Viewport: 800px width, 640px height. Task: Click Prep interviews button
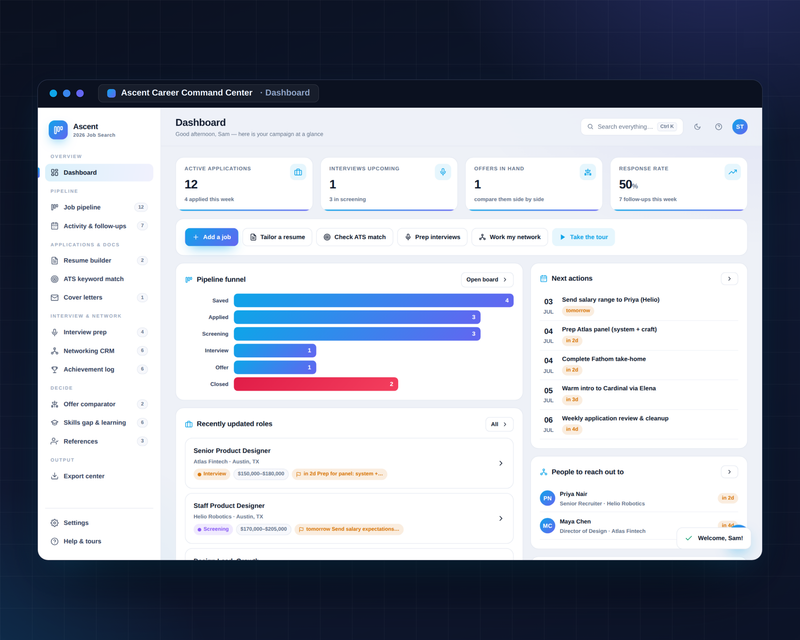[432, 237]
